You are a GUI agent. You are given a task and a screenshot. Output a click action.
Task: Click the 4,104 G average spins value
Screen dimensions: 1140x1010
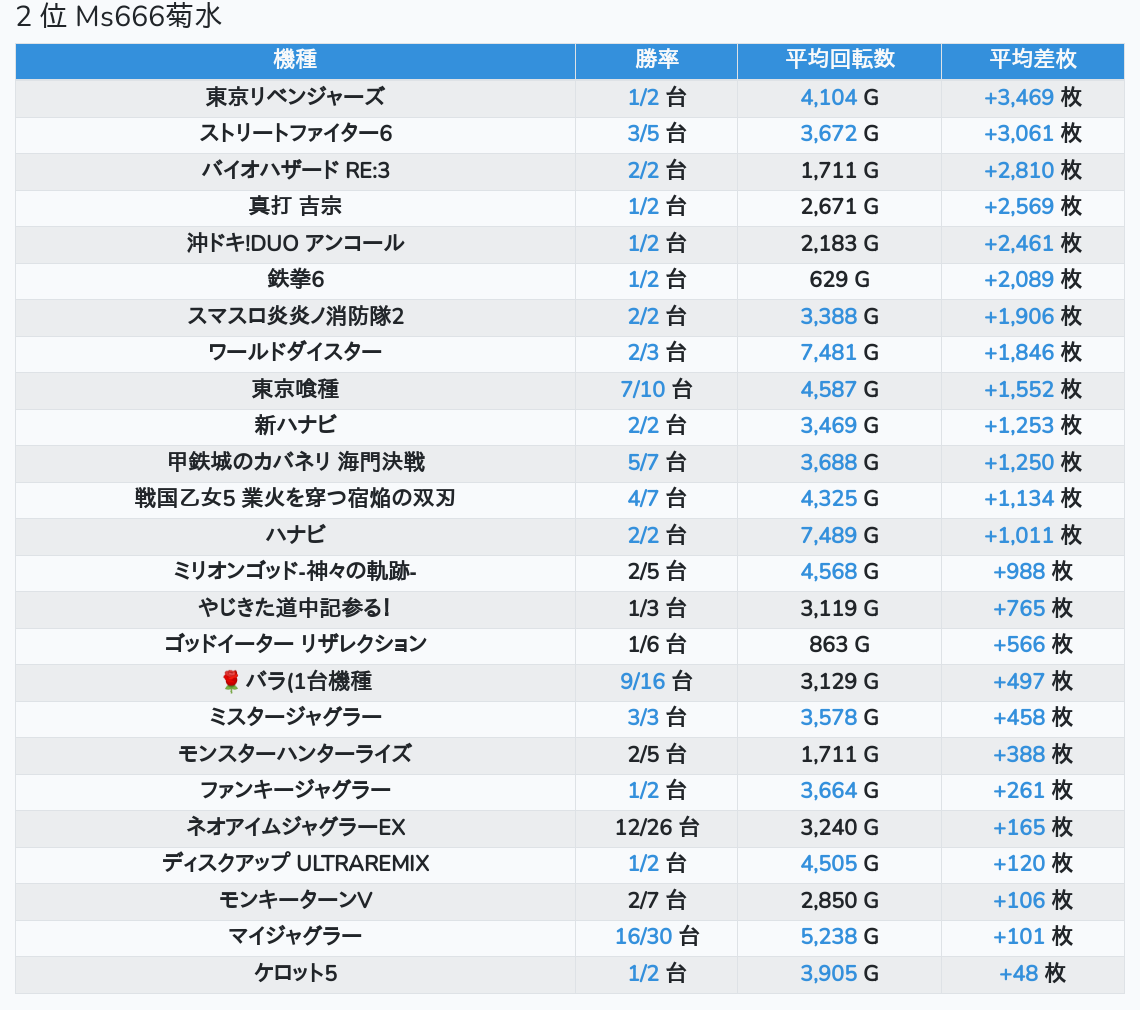840,97
